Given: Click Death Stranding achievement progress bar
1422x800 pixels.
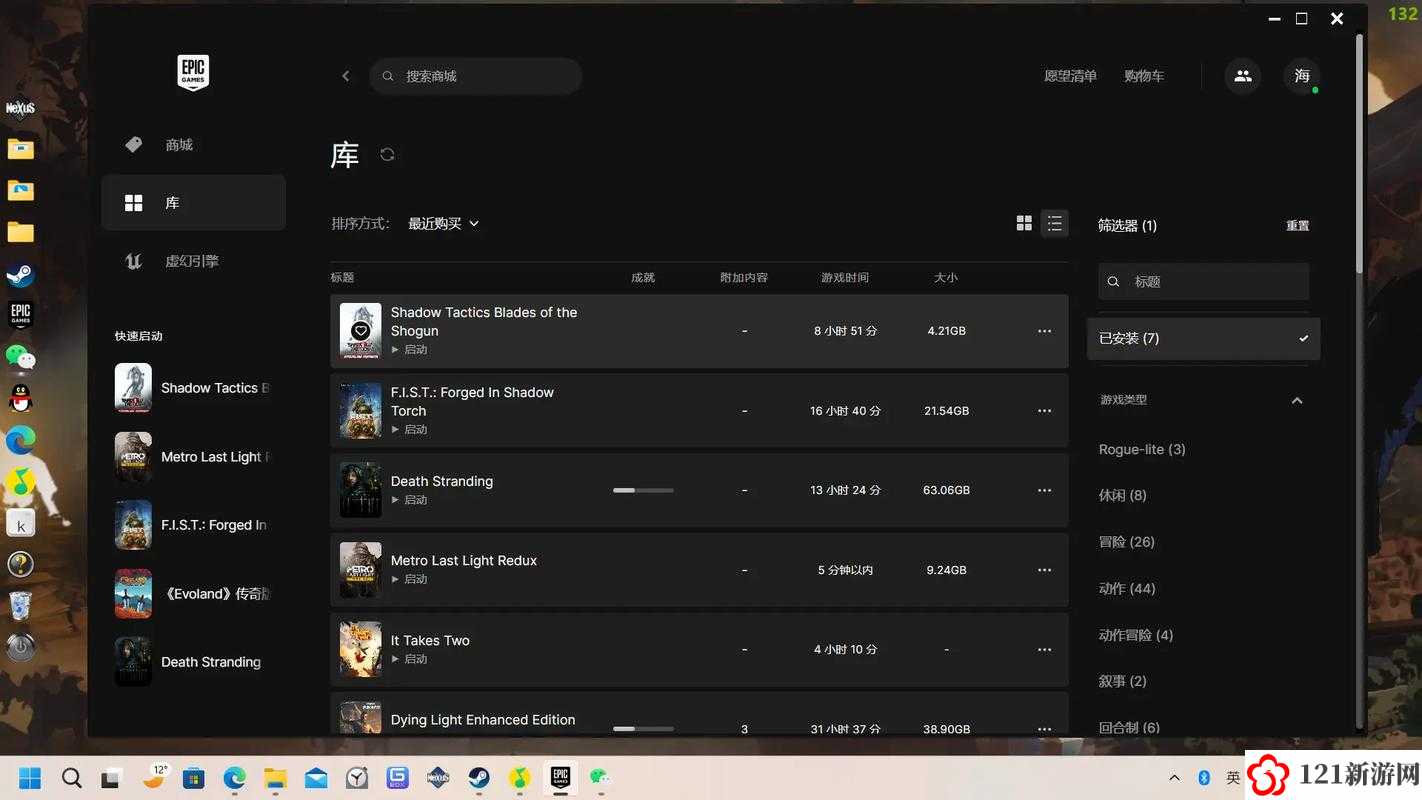Looking at the screenshot, I should [x=643, y=490].
